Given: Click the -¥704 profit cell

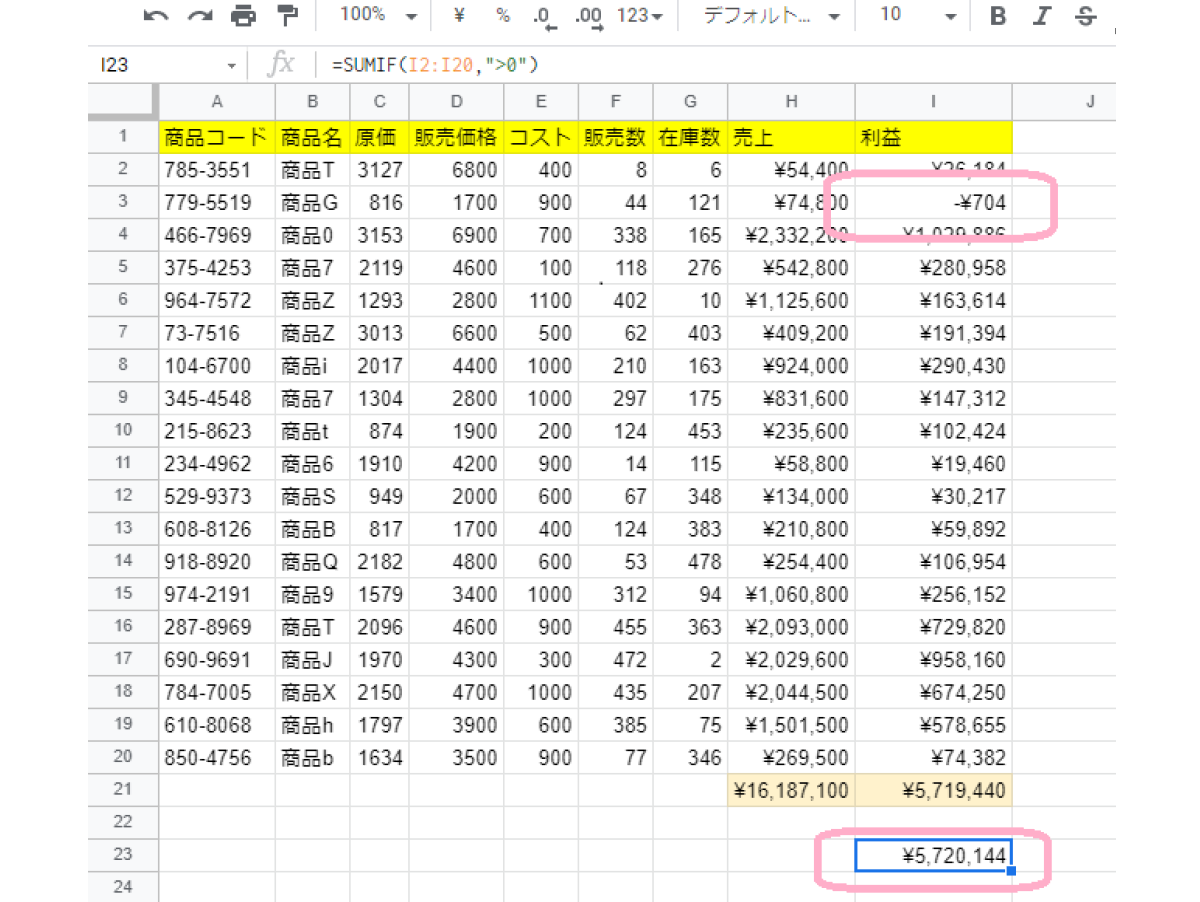Looking at the screenshot, I should 933,203.
